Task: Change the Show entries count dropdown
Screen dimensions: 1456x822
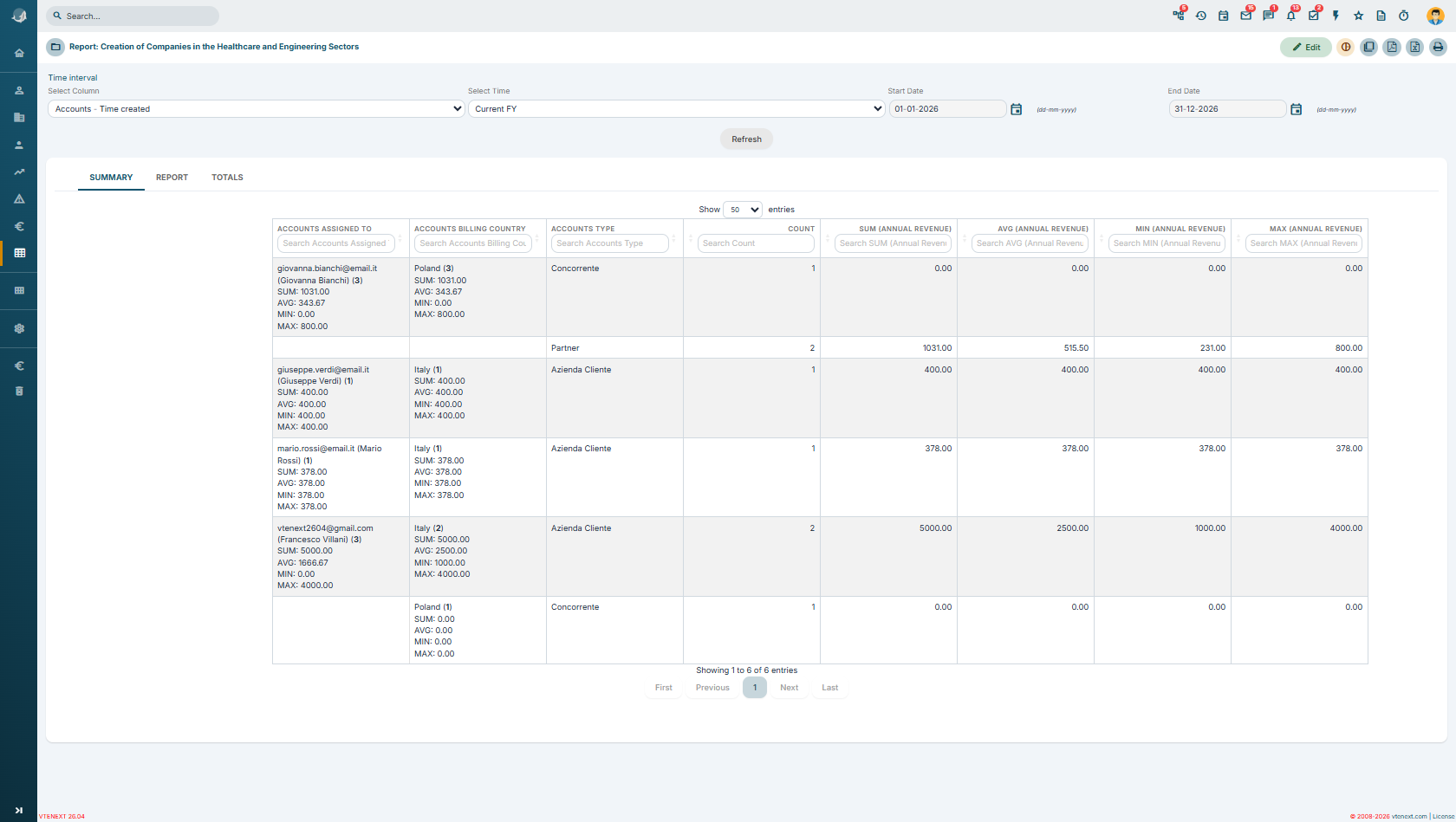Action: coord(743,210)
